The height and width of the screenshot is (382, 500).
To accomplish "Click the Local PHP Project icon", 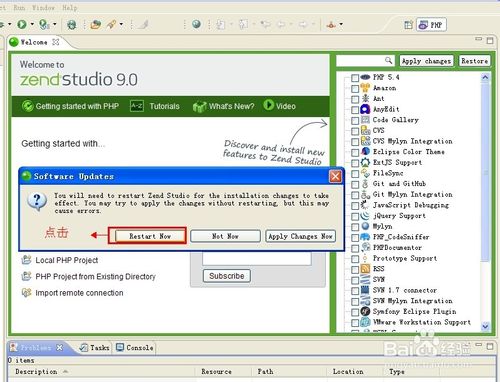I will pyautogui.click(x=26, y=260).
